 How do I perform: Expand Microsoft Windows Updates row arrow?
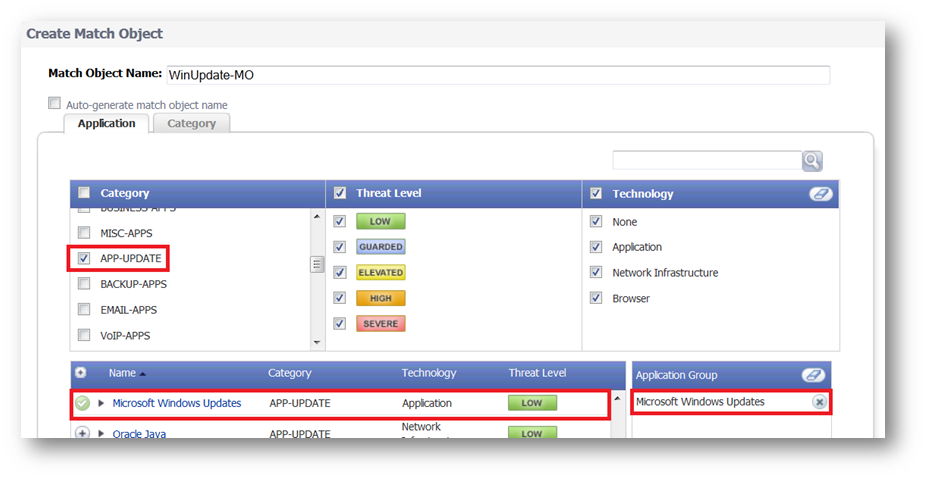click(101, 403)
